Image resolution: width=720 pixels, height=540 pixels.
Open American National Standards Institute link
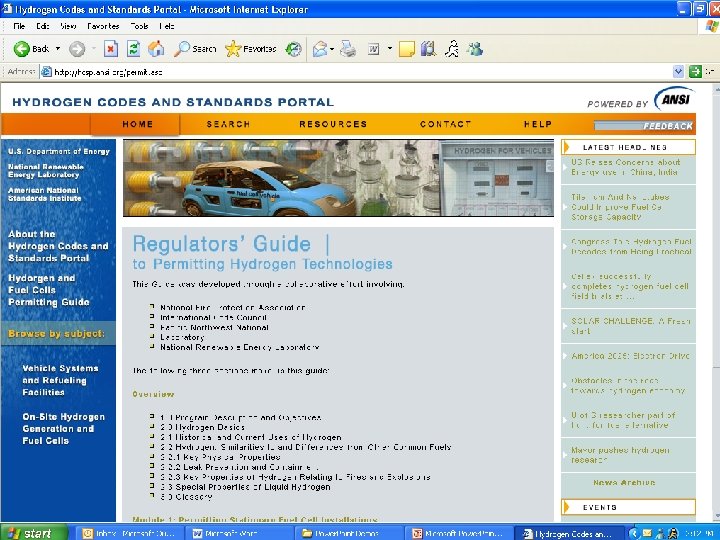click(45, 194)
